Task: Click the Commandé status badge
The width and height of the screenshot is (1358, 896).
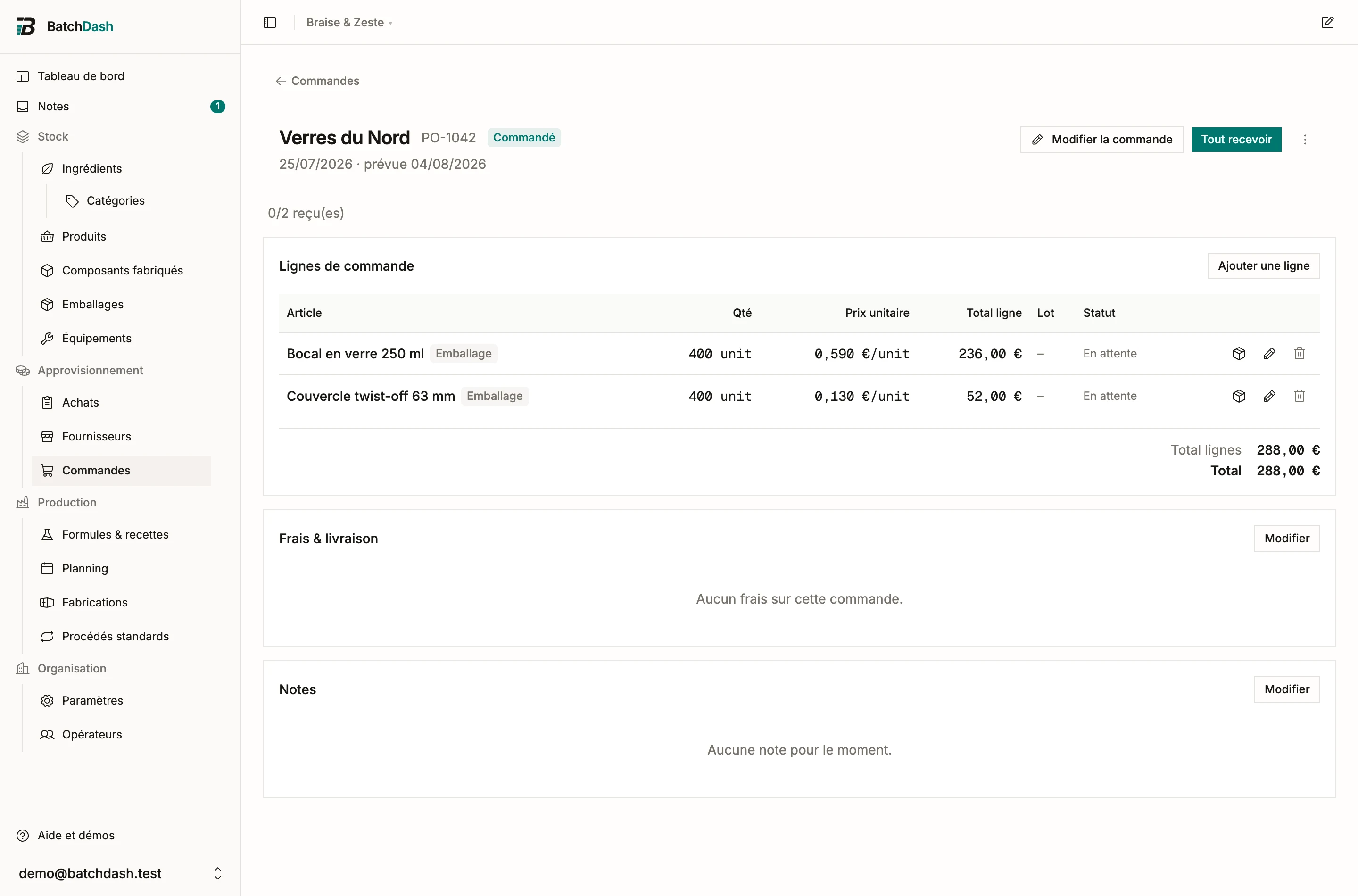Action: tap(524, 138)
